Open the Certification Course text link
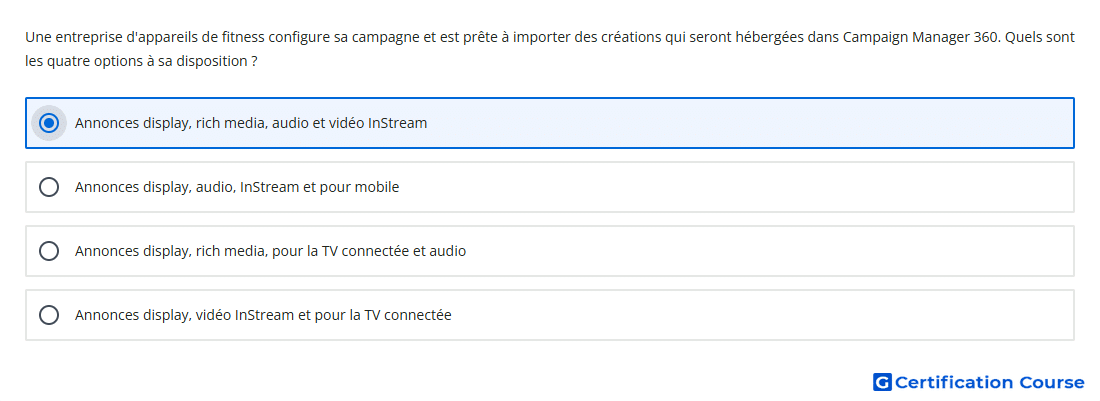This screenshot has height=401, width=1100. pyautogui.click(x=989, y=382)
